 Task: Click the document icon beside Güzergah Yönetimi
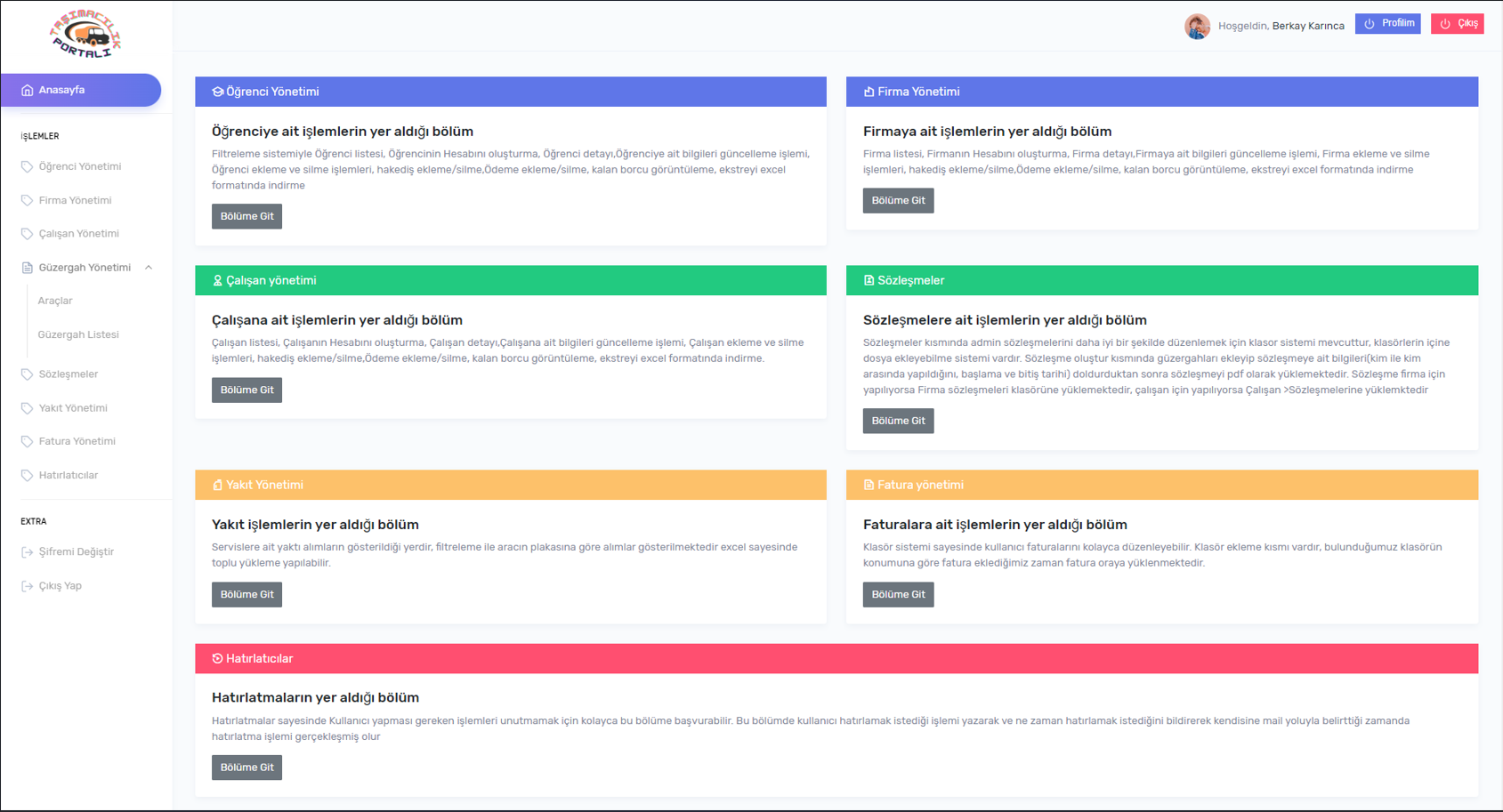(27, 268)
